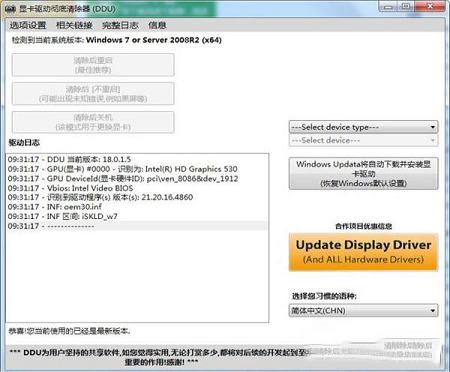Open the 简体中文(CHN) language dropdown
Screen dimensions: 450x372
[x=363, y=311]
